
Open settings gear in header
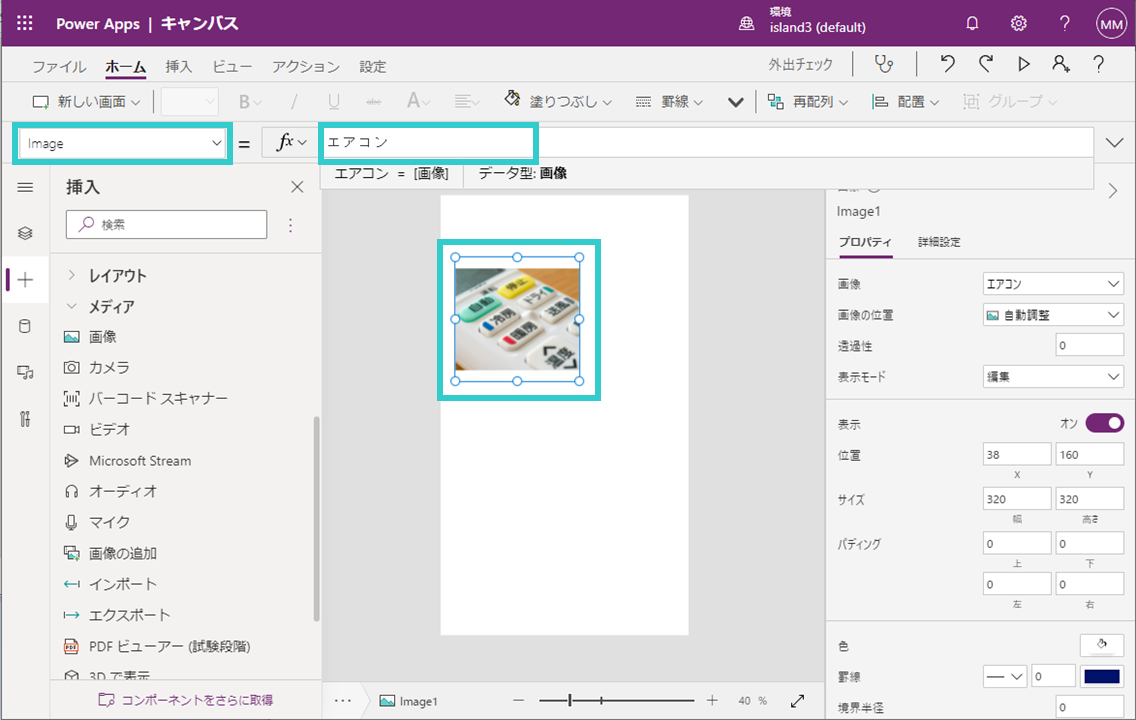point(1019,23)
